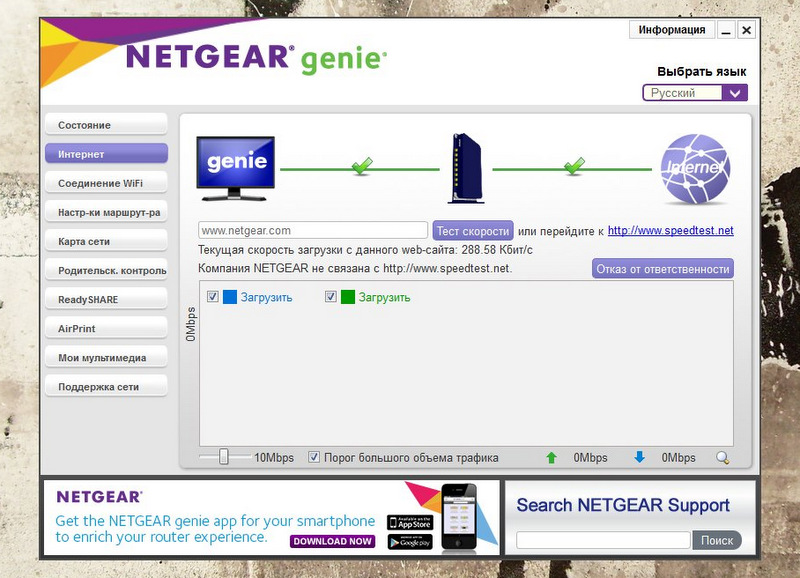Open the speedtest.net link

(670, 231)
